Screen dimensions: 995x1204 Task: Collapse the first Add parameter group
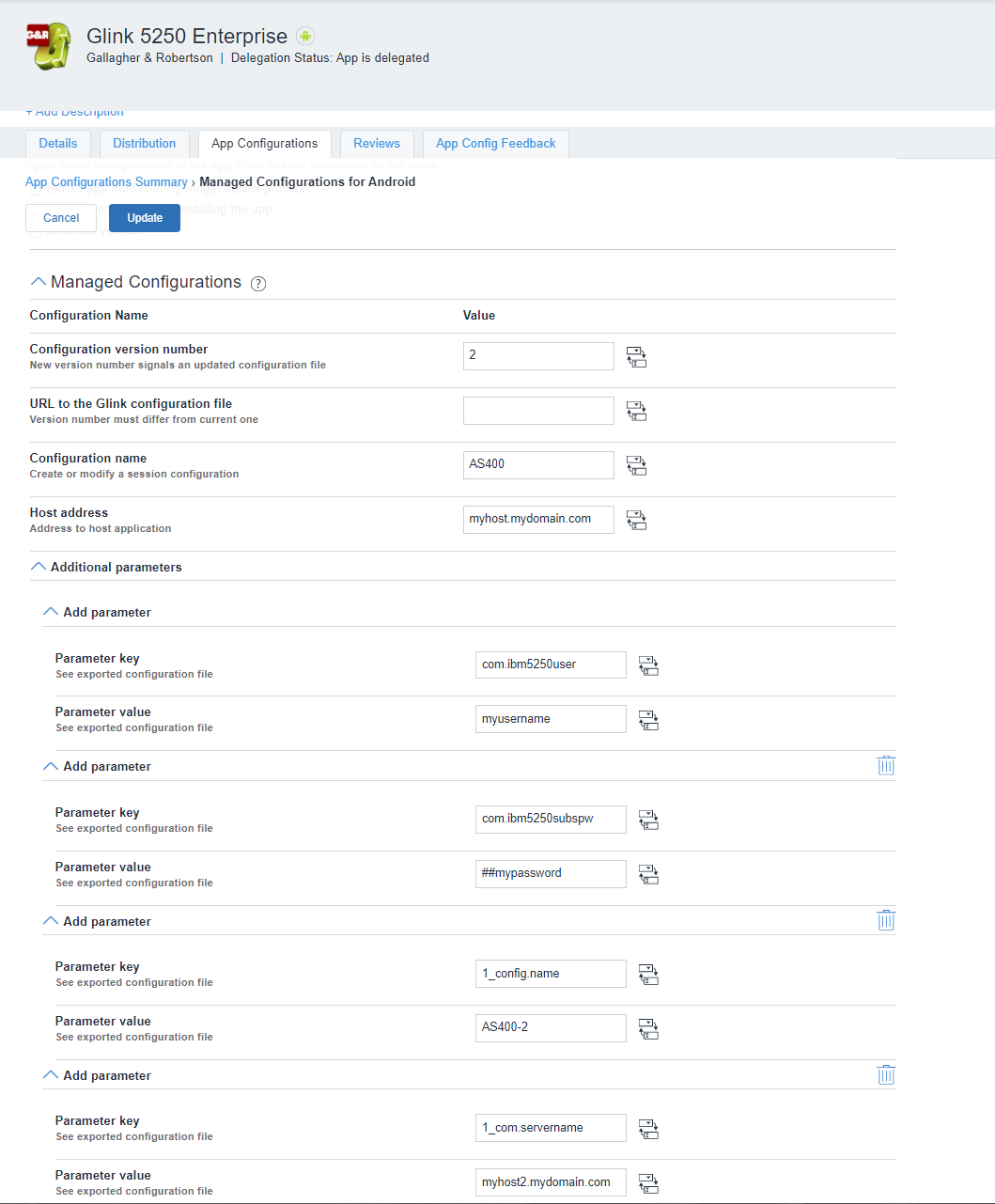point(51,612)
